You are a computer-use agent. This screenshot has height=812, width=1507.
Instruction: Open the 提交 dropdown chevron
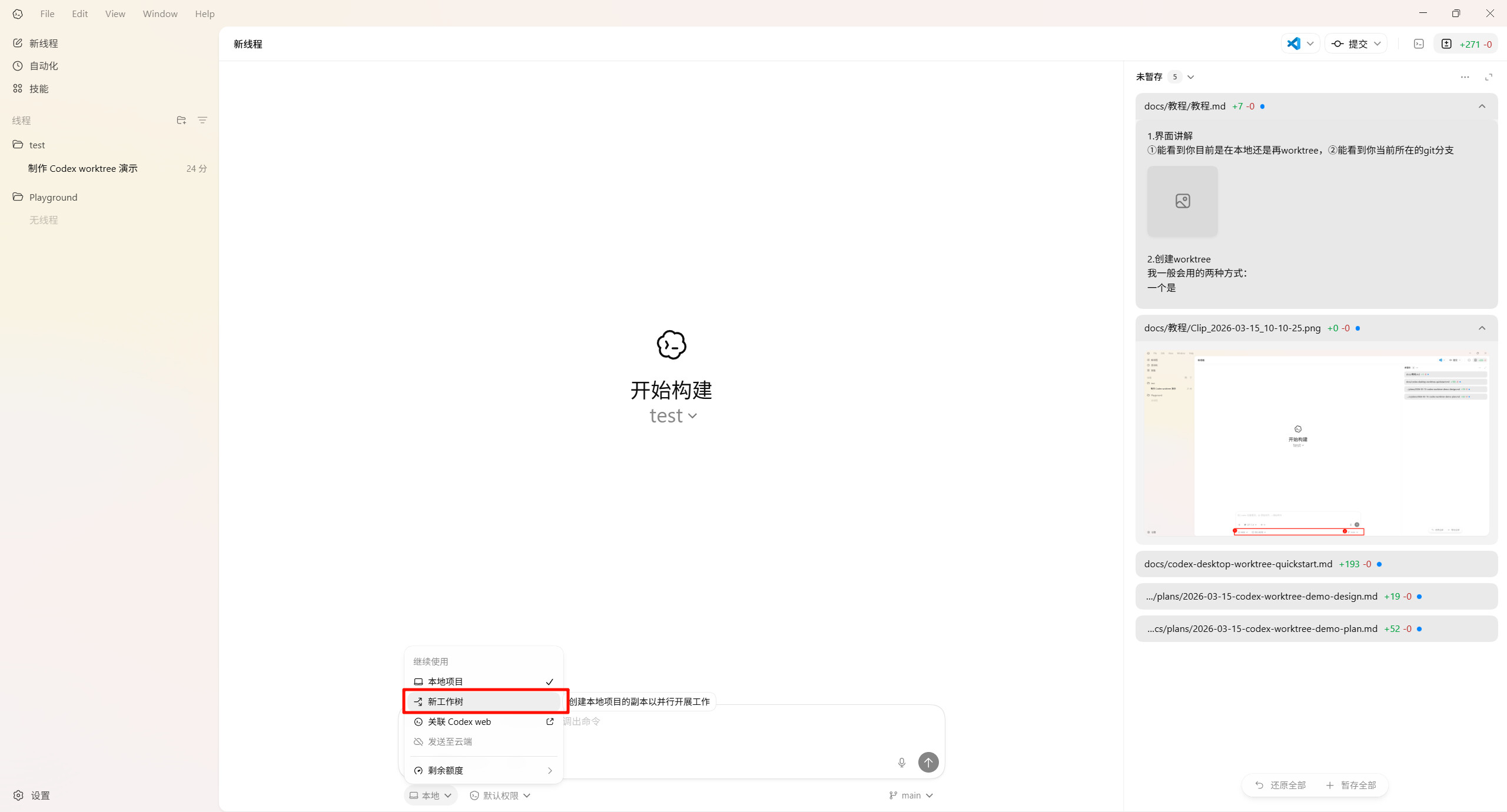click(1377, 44)
